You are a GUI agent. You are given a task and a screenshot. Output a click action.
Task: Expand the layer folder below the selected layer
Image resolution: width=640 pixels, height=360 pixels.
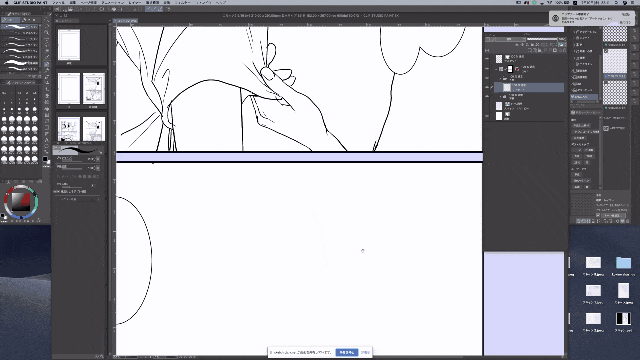[500, 96]
